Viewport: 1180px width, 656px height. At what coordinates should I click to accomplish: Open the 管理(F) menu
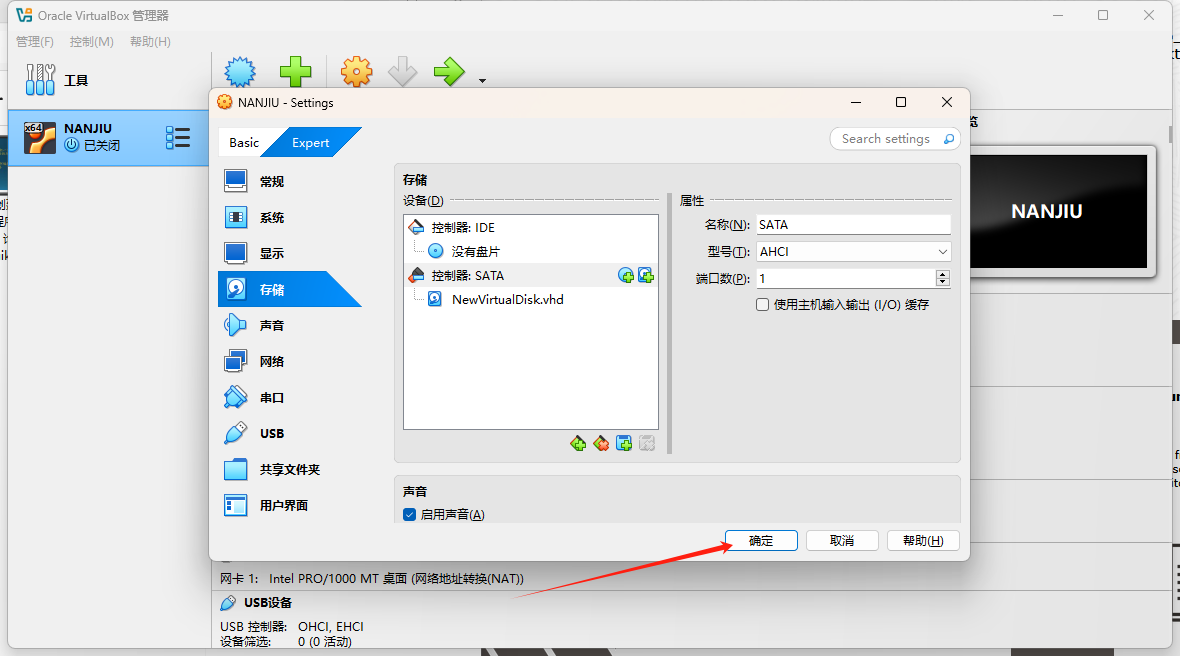click(x=35, y=41)
